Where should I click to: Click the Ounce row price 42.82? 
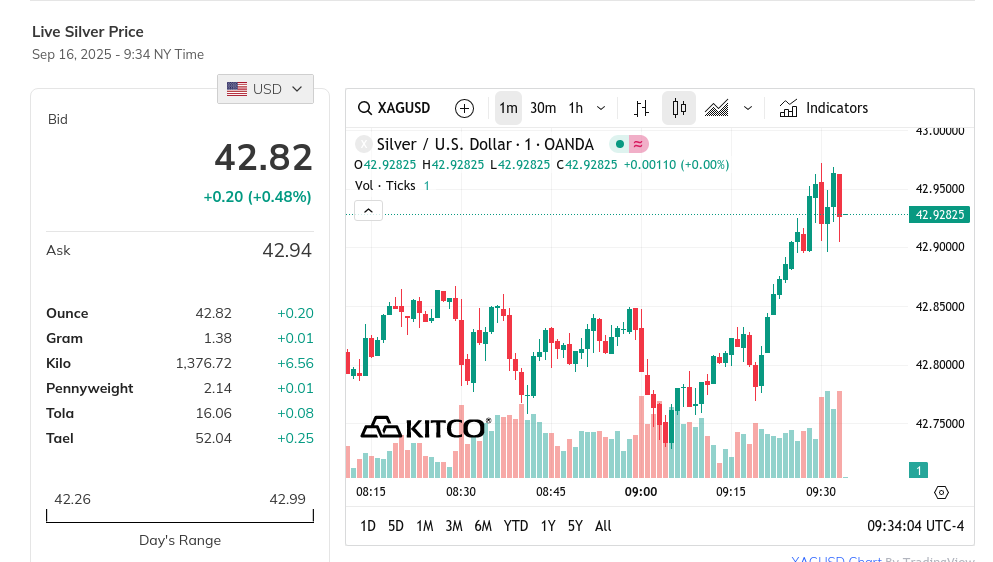click(x=213, y=313)
